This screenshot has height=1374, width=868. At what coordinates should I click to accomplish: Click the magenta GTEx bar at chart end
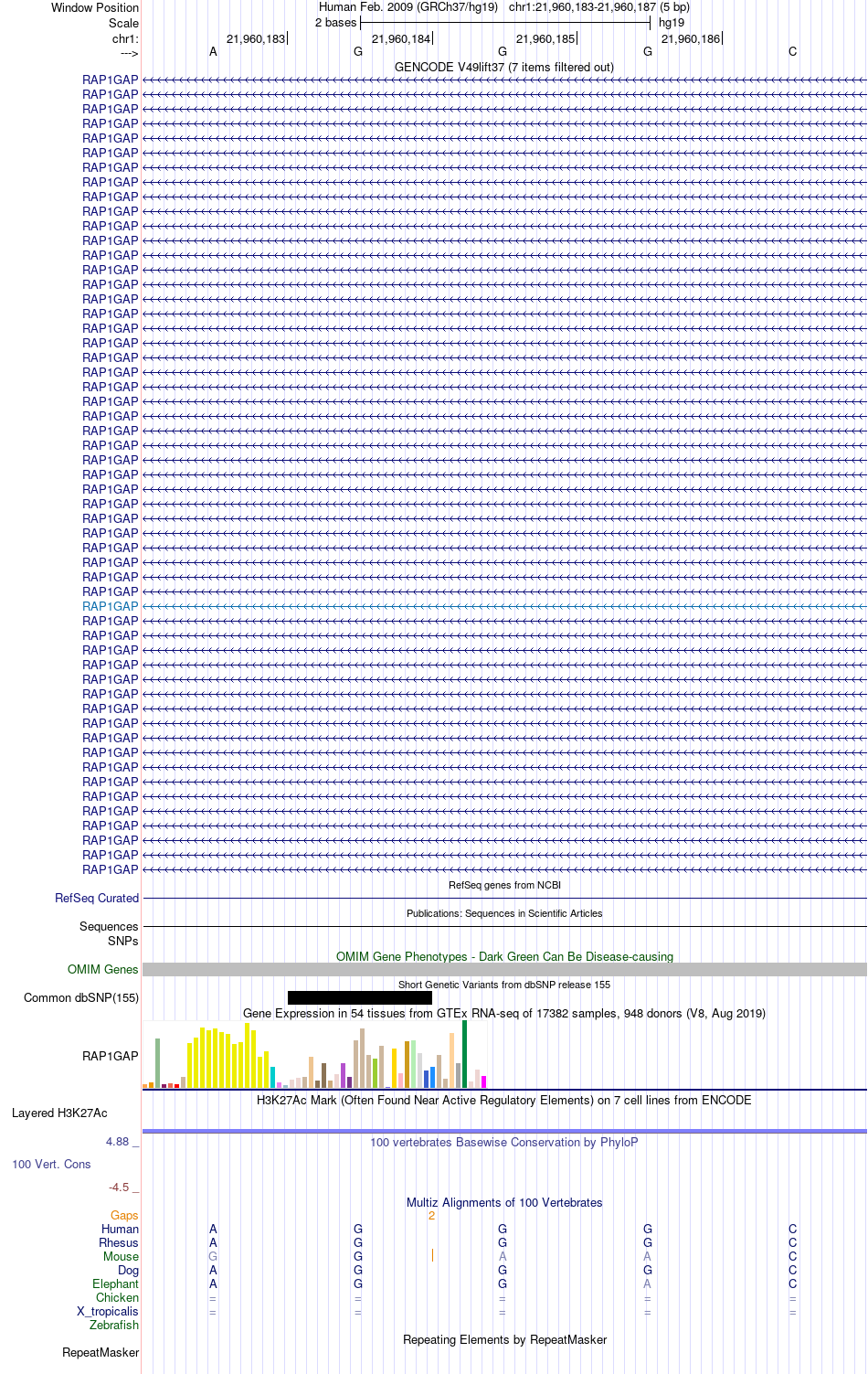pos(483,1081)
